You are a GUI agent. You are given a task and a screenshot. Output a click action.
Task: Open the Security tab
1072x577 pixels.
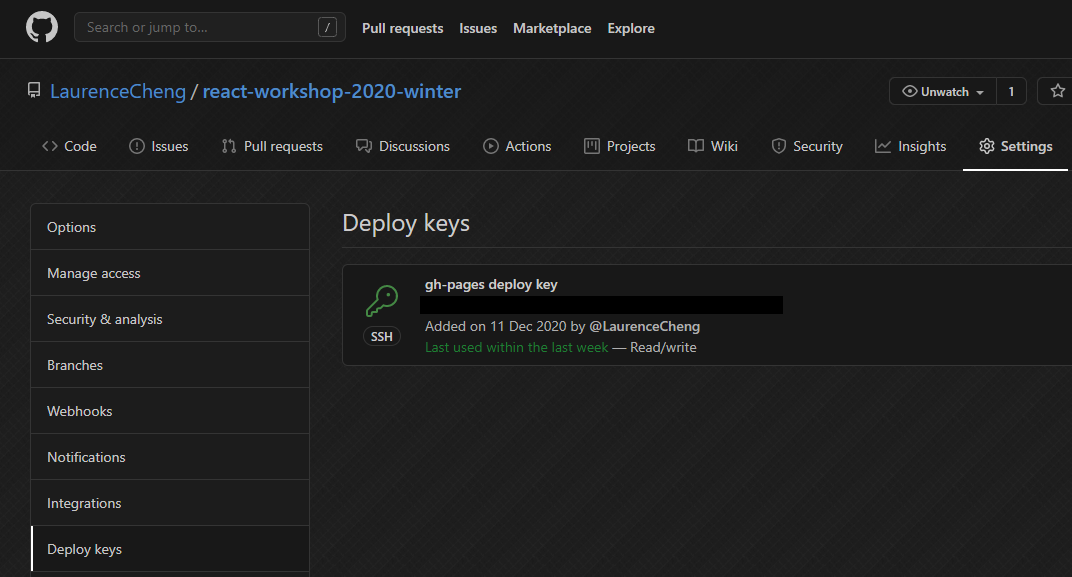point(807,146)
